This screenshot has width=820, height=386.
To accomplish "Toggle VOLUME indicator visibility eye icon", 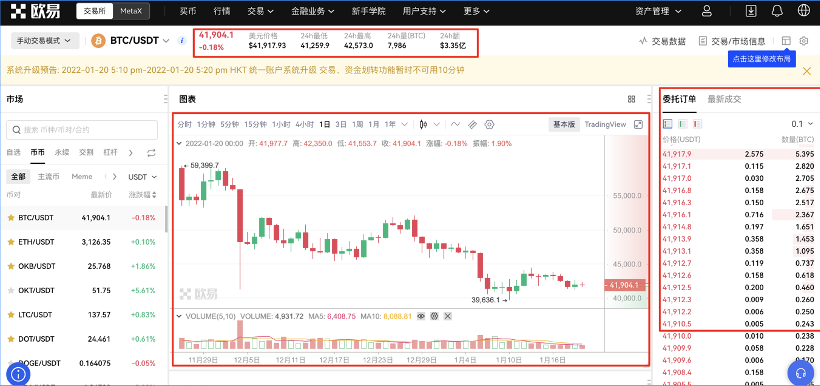I will click(x=422, y=316).
